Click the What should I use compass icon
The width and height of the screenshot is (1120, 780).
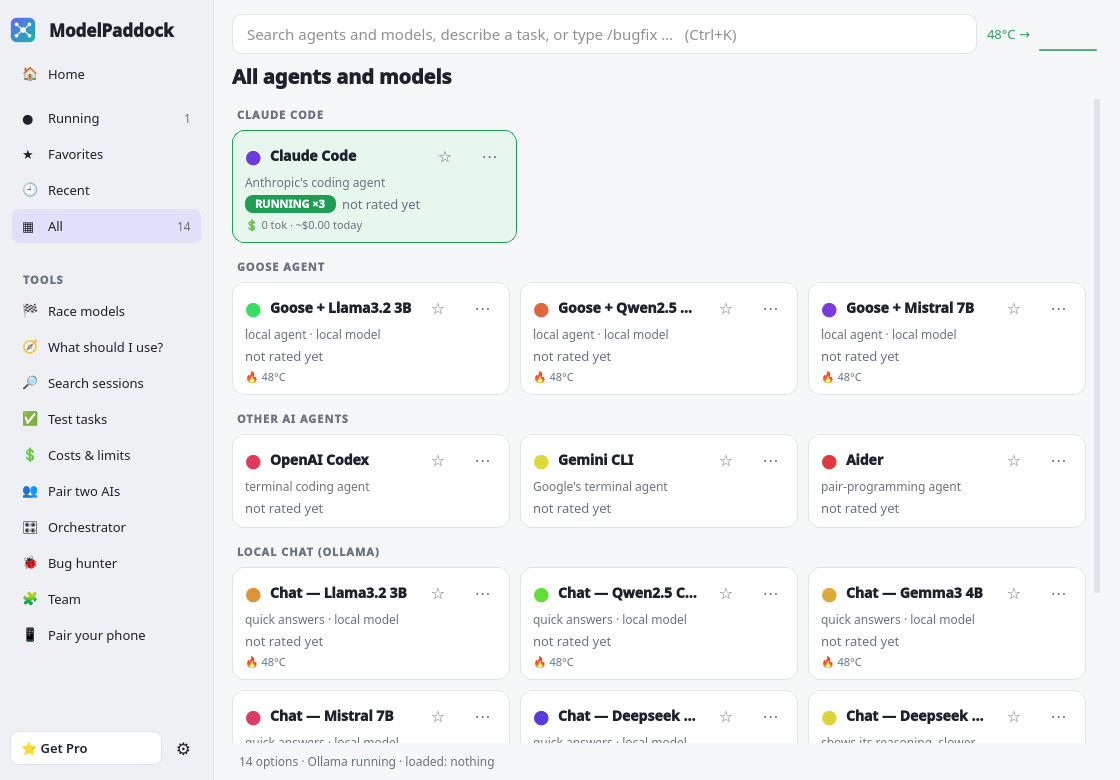[x=30, y=347]
